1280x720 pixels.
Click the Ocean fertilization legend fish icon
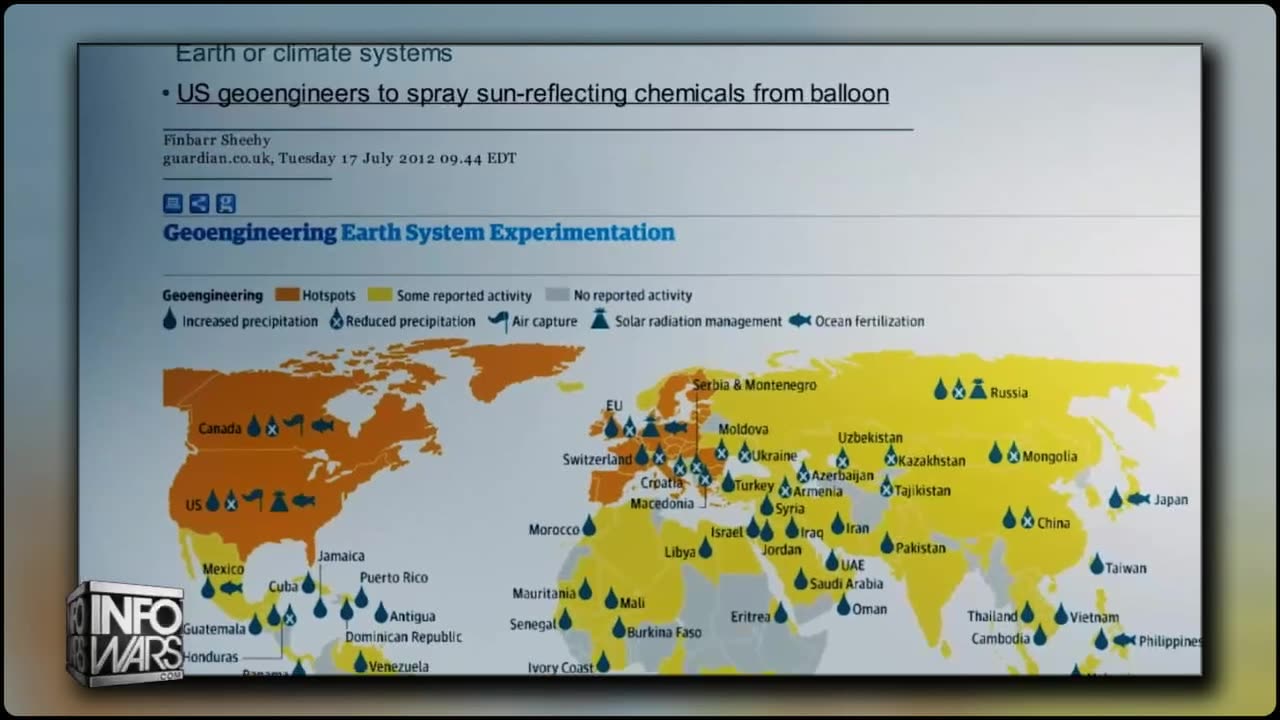799,321
